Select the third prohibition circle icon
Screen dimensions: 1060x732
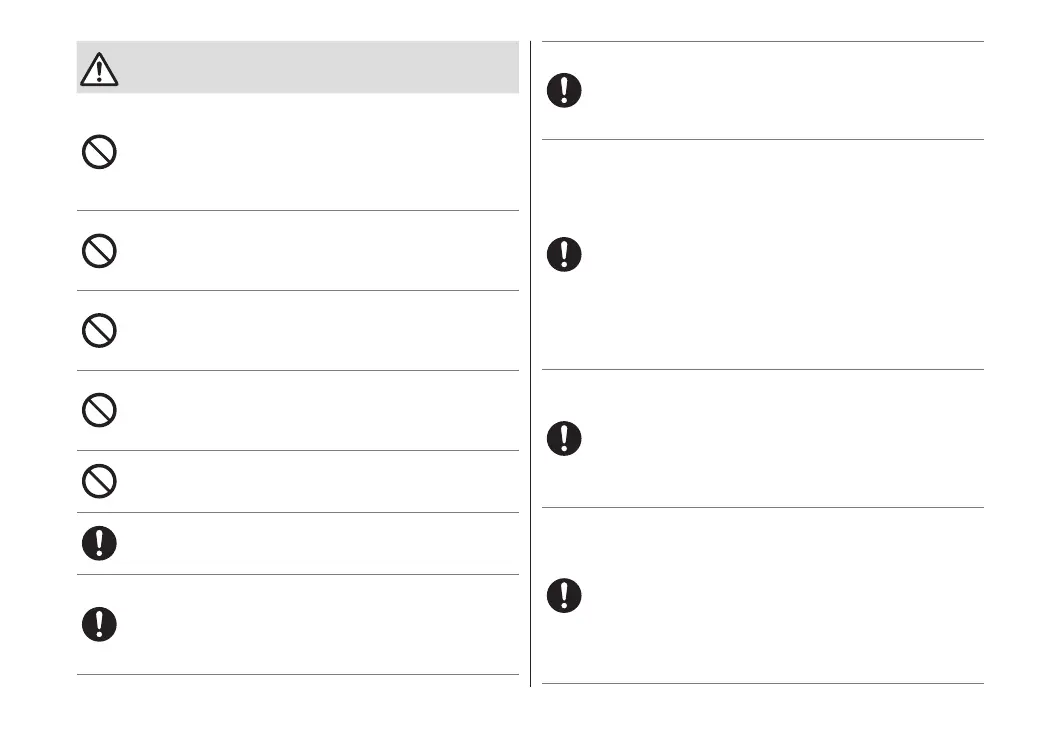tap(100, 330)
